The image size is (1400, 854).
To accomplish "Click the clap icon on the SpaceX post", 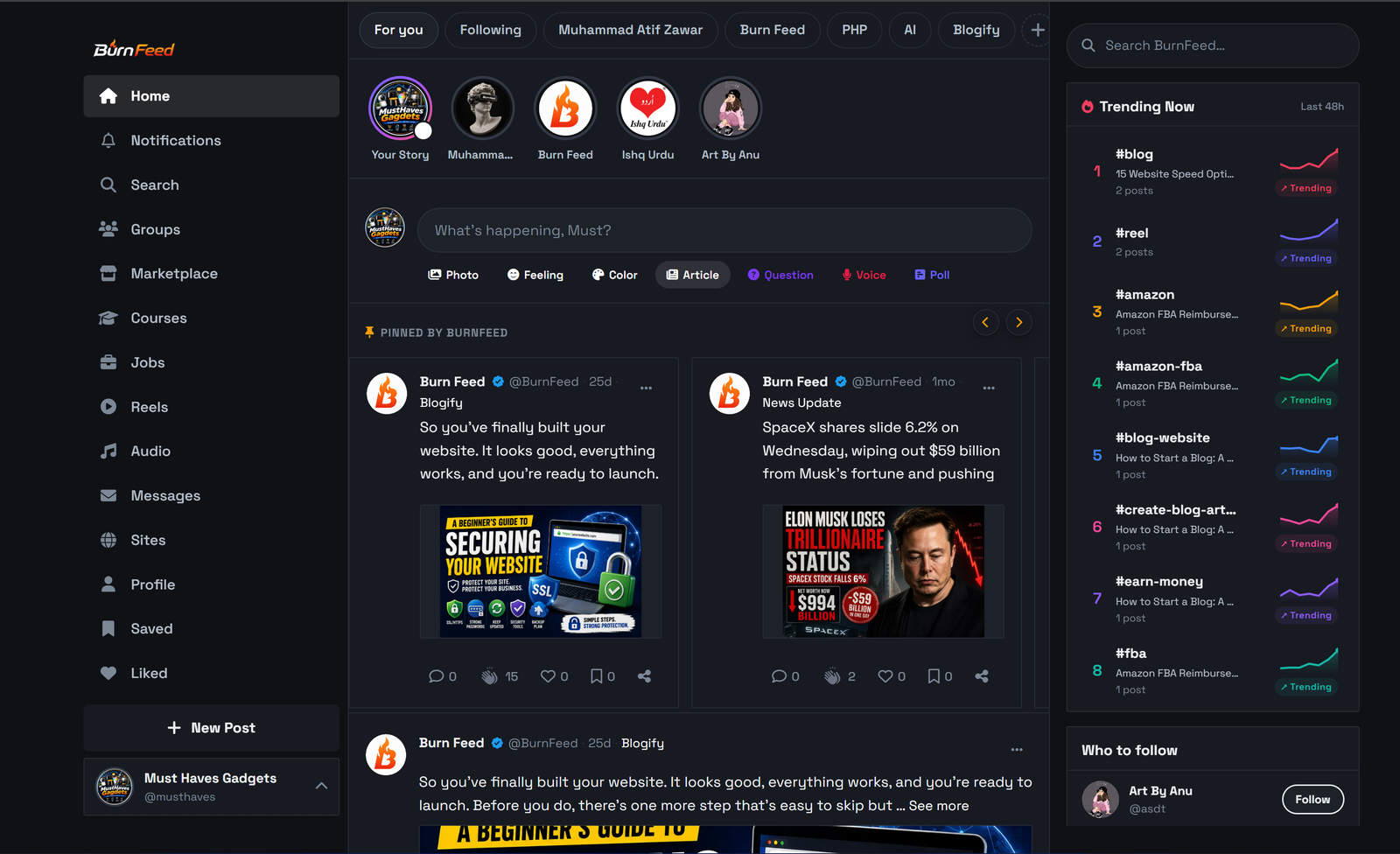I will click(832, 676).
